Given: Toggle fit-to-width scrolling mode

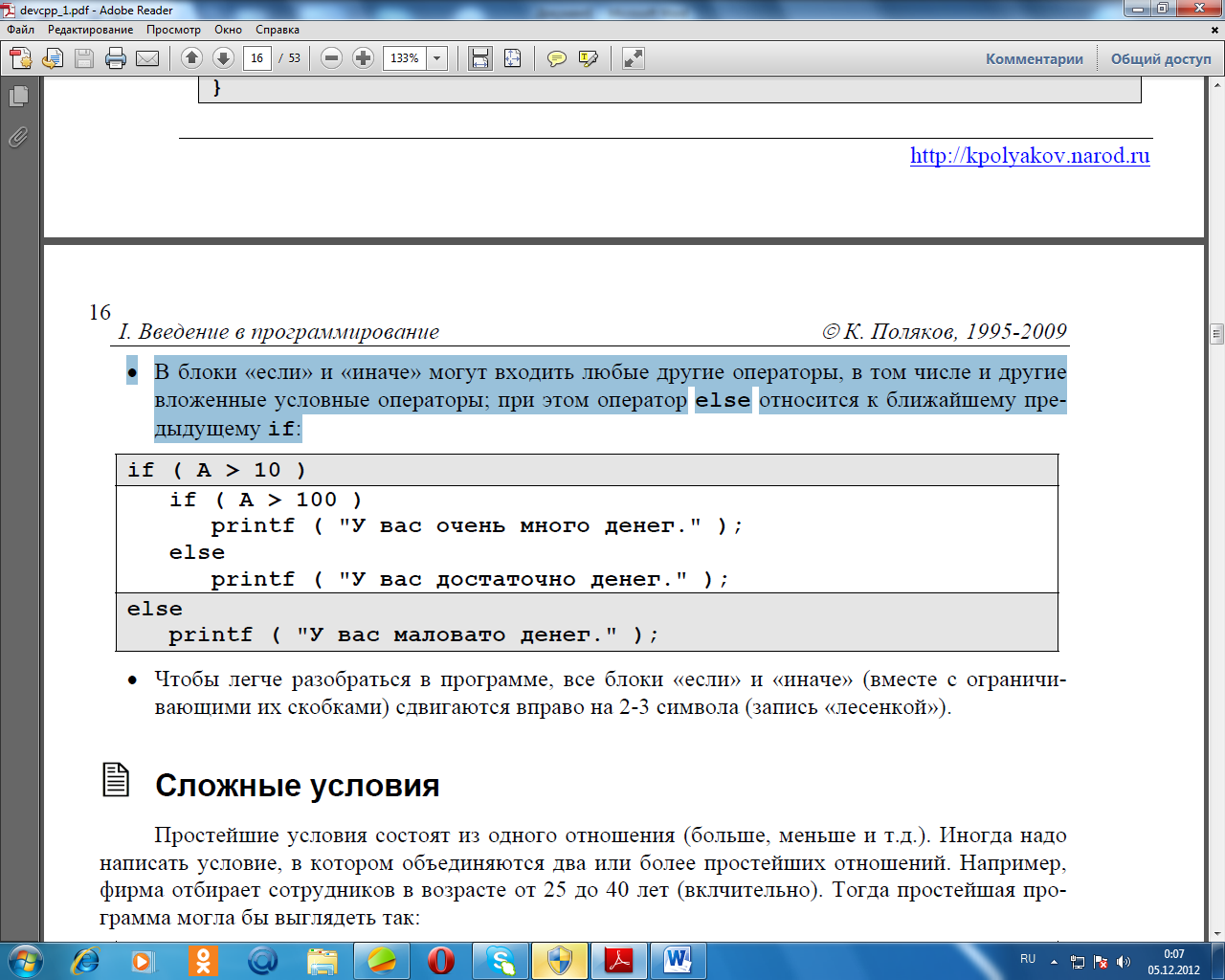Looking at the screenshot, I should [x=480, y=58].
